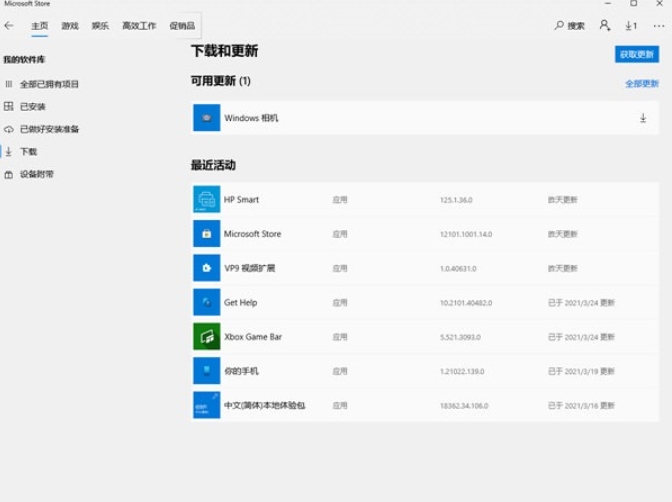The image size is (672, 502).
Task: Click the cloud icon beside 已做好安装准备
Action: click(9, 129)
